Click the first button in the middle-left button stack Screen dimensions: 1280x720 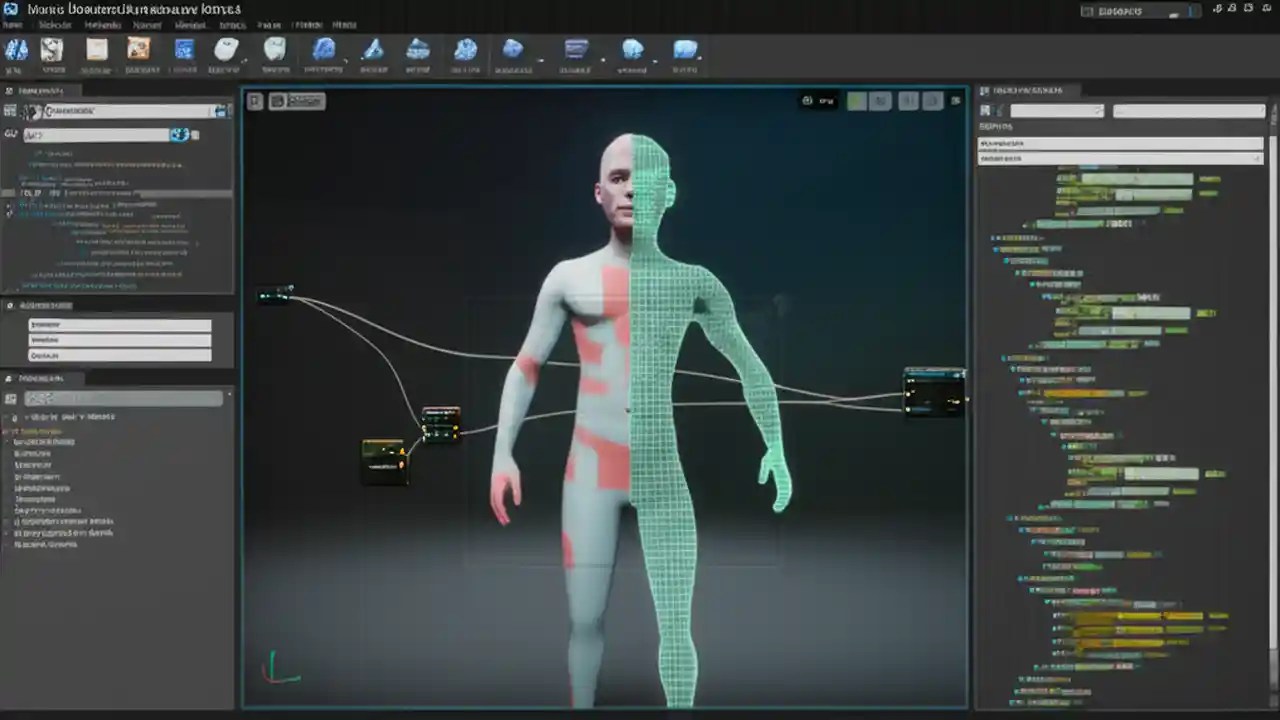pyautogui.click(x=120, y=324)
